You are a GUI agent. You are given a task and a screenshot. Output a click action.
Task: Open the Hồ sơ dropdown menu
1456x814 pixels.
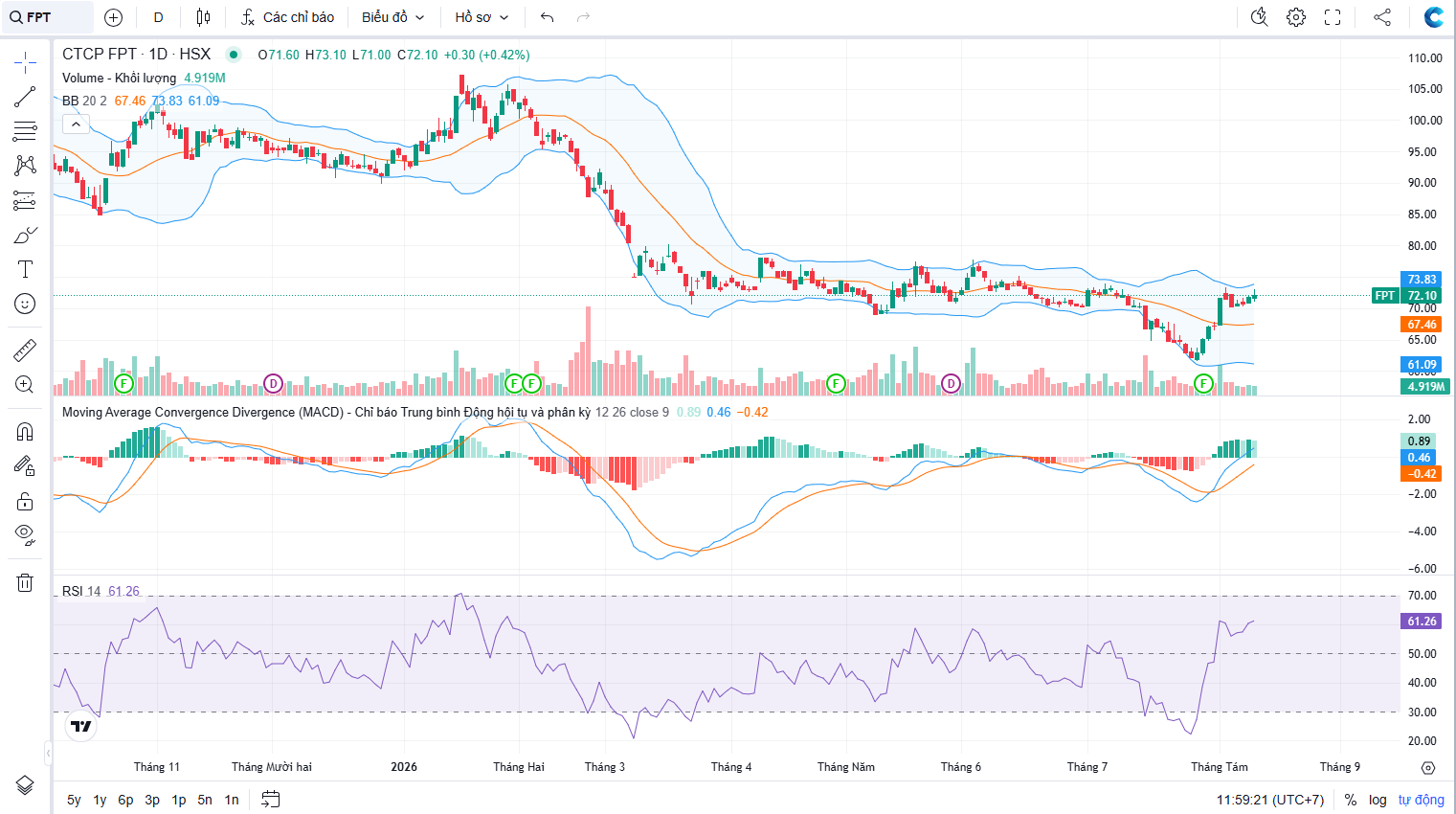[482, 17]
